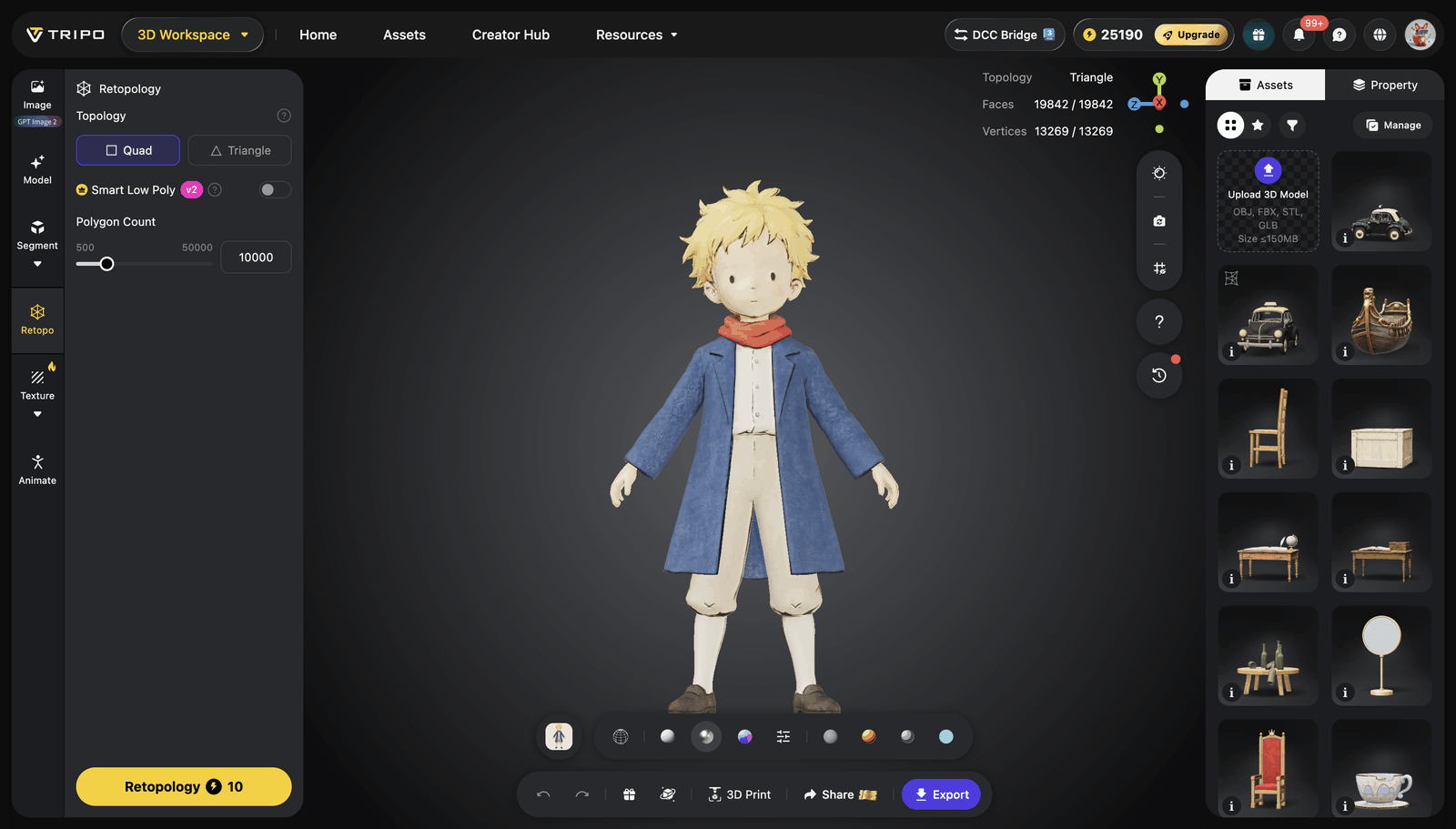Click the character reference image thumbnail
Viewport: 1456px width, 829px height.
point(559,736)
